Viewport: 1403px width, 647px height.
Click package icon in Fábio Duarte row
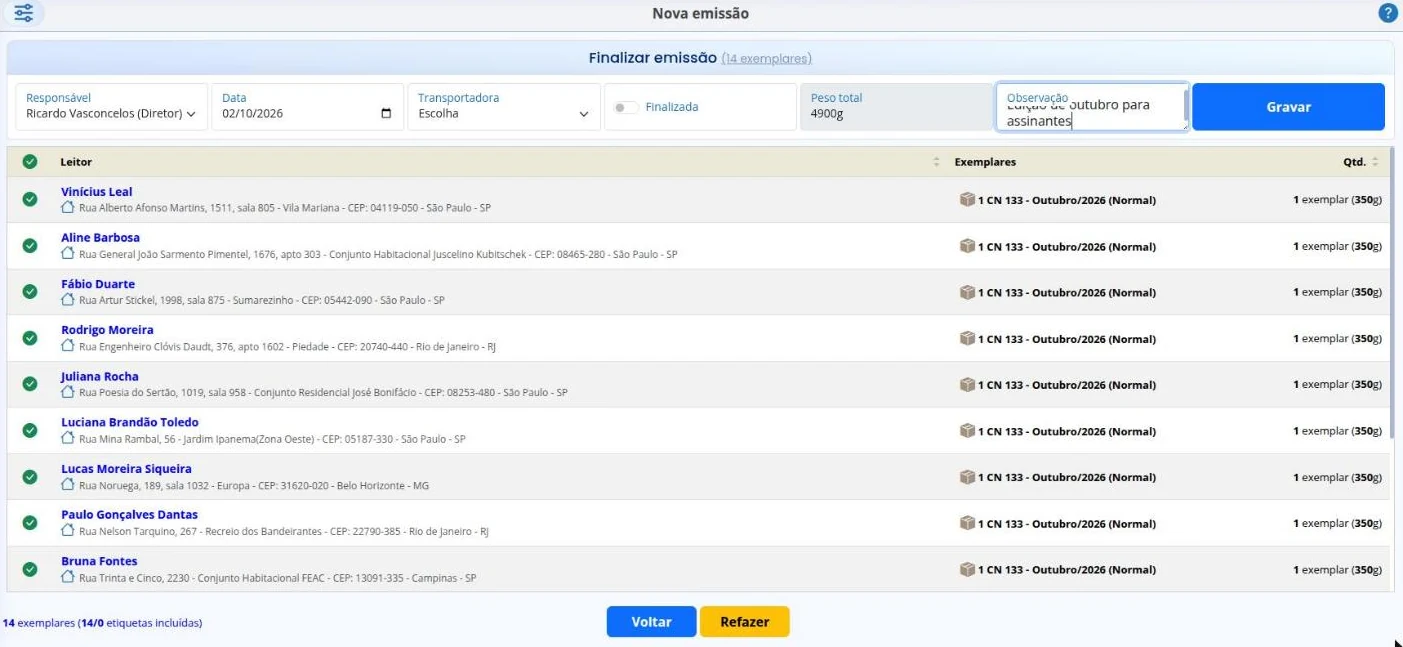[x=967, y=292]
